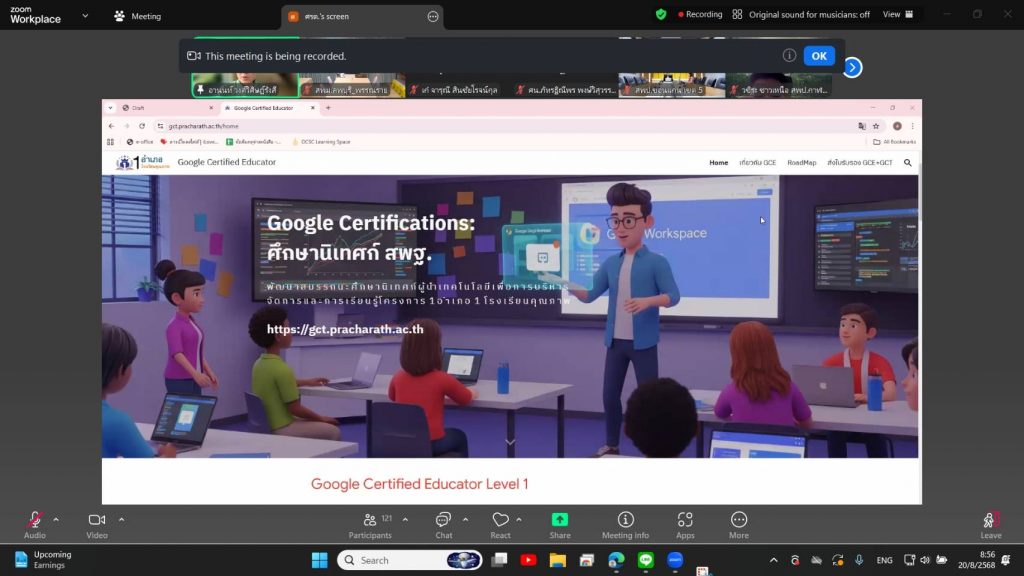The image size is (1024, 576).
Task: Open the GCE+GCT certificate menu item
Action: tap(859, 163)
